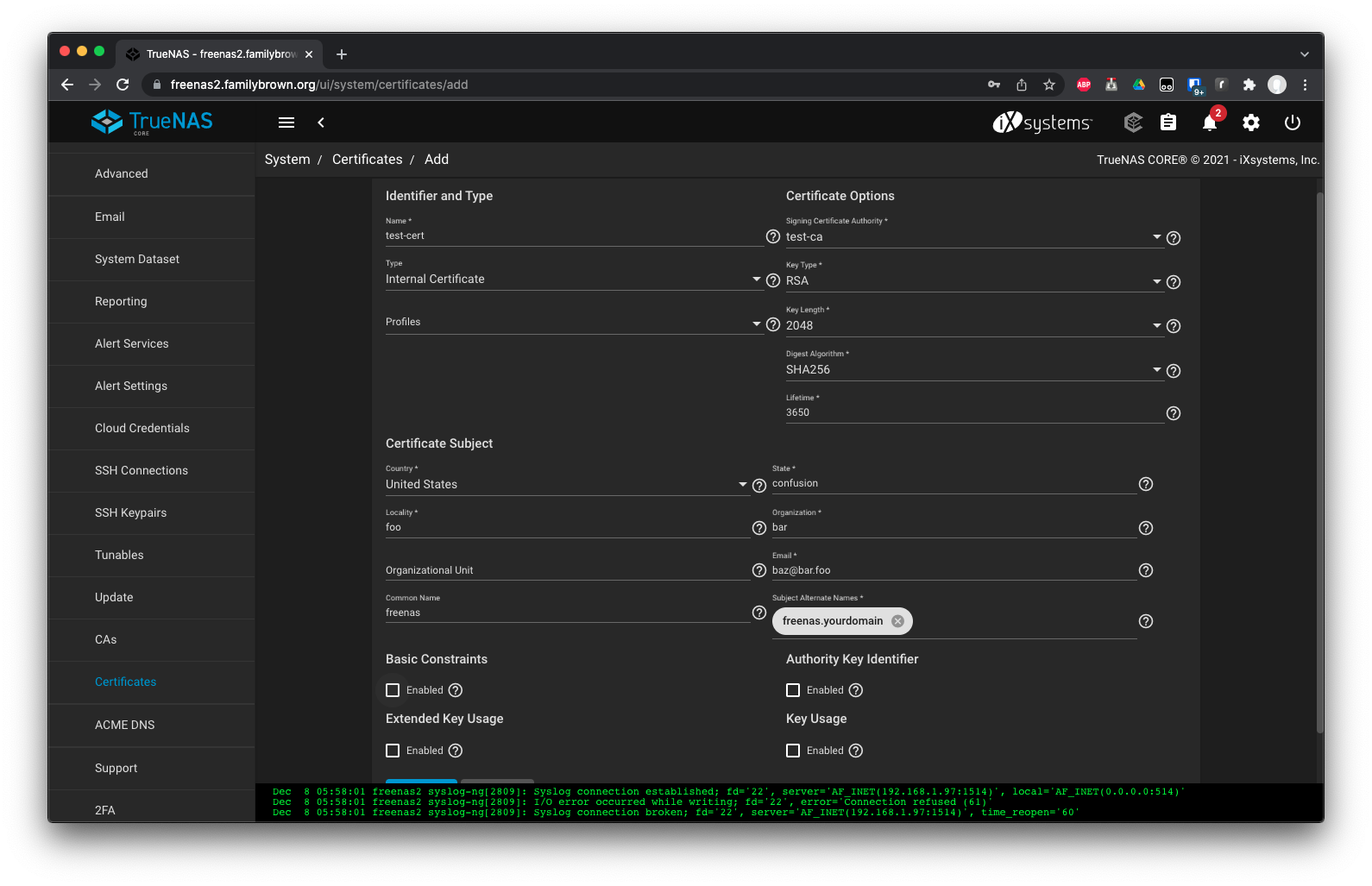Click the task manager clipboard icon

(x=1168, y=123)
